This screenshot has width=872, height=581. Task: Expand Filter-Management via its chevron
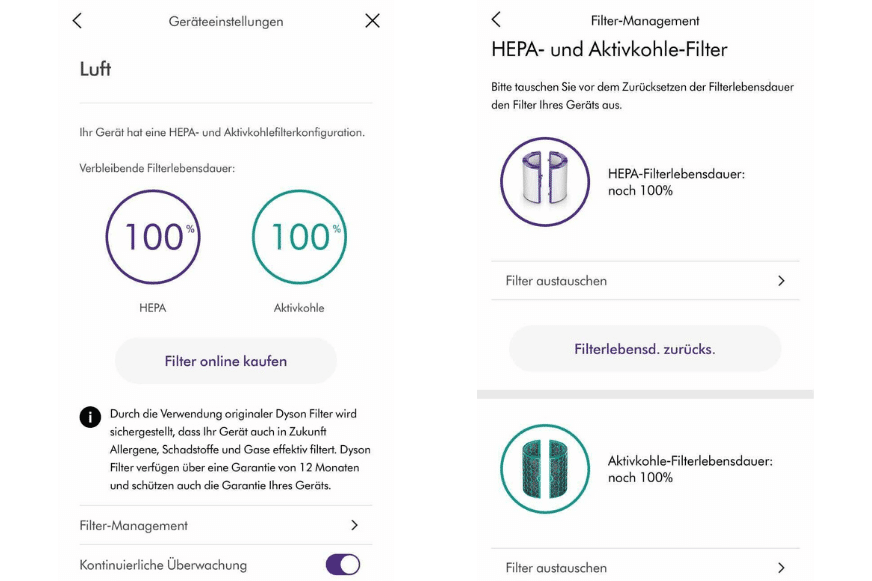coord(354,525)
